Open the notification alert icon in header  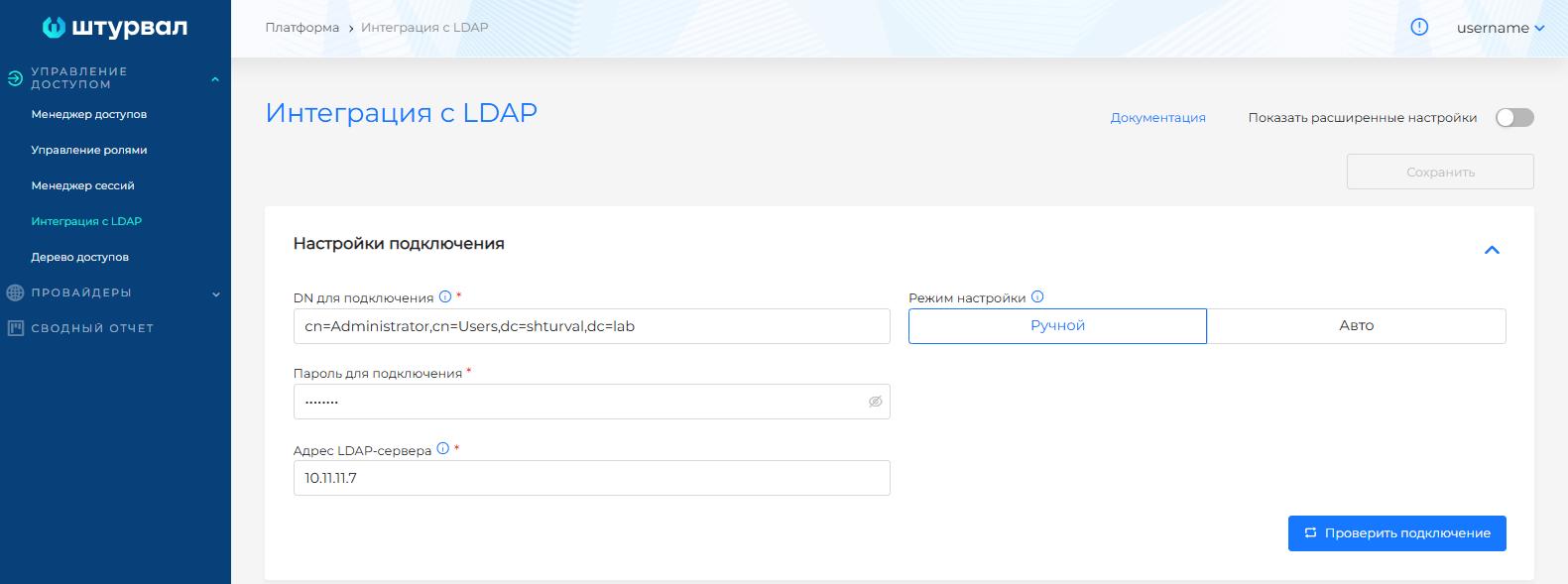tap(1419, 28)
